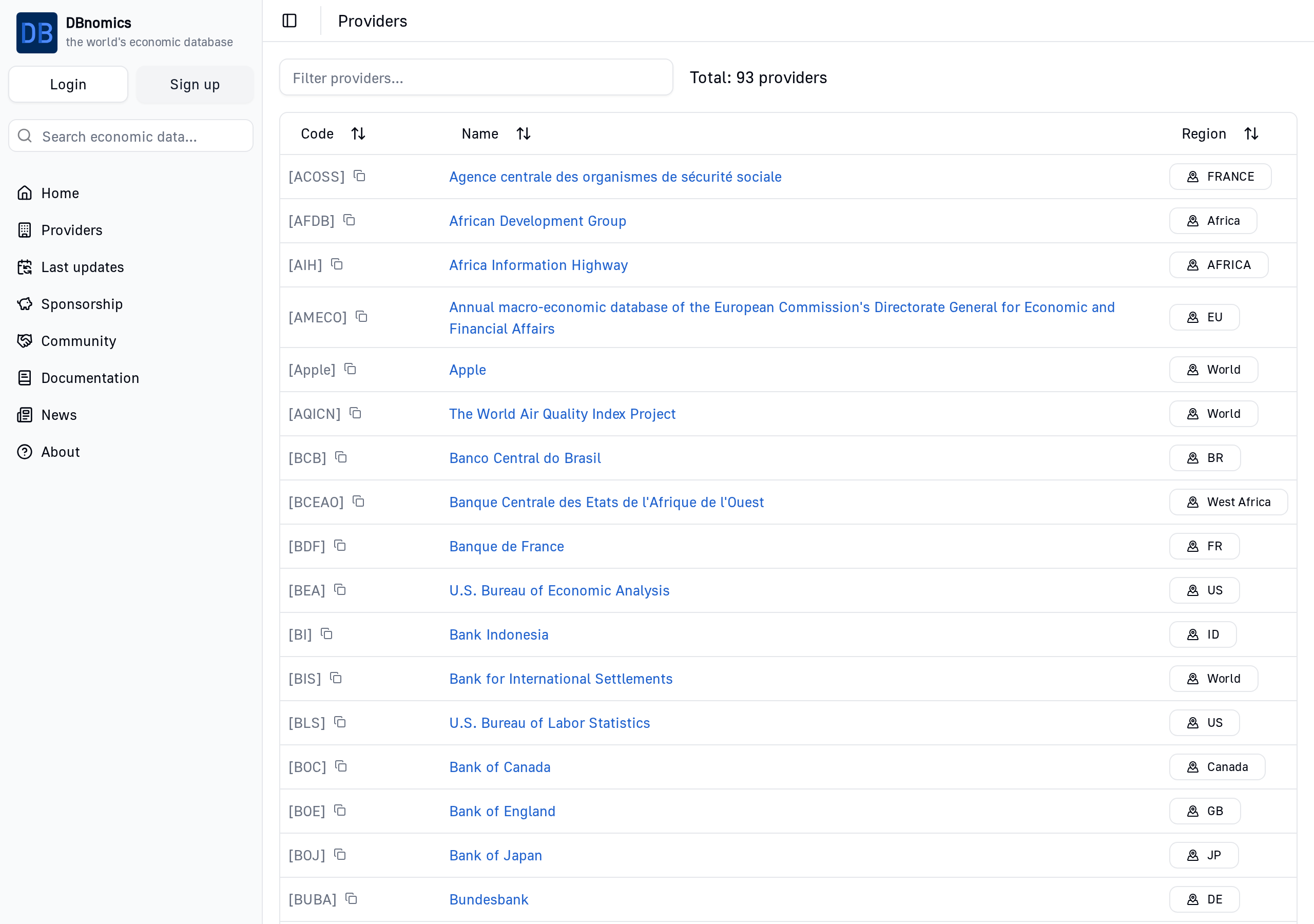Click the GB region badge
Viewport: 1314px width, 924px height.
click(x=1205, y=811)
